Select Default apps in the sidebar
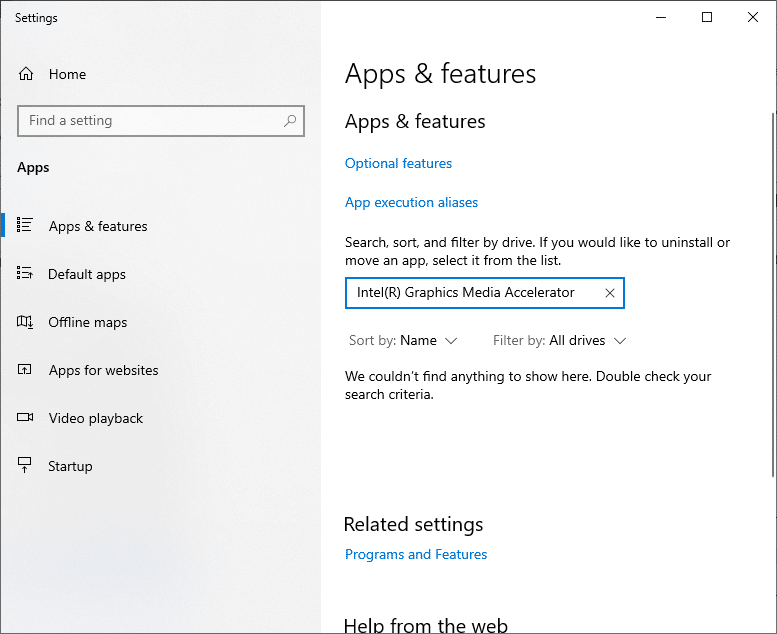This screenshot has height=634, width=777. [x=87, y=274]
